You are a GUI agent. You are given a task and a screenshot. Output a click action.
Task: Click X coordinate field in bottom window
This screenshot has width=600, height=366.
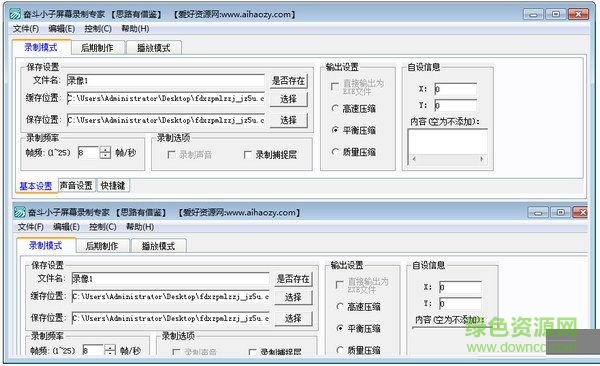click(460, 287)
